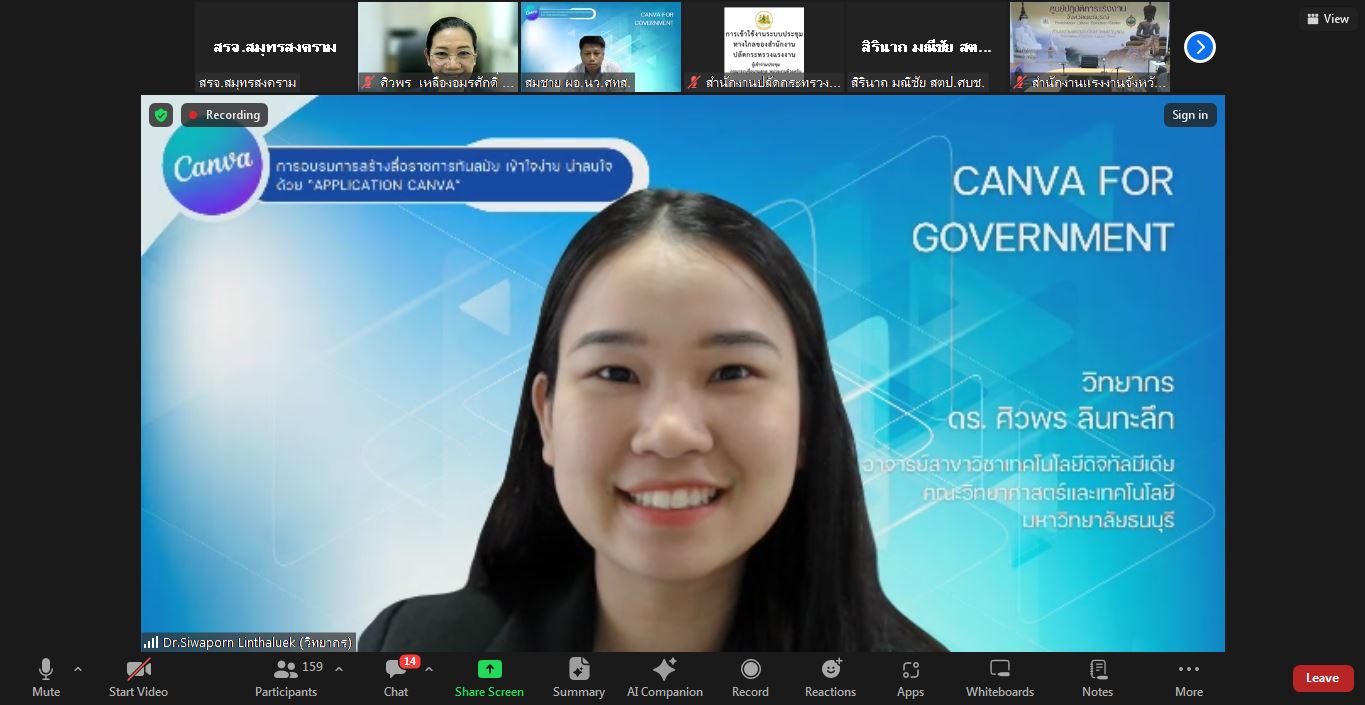The height and width of the screenshot is (705, 1365).
Task: Click the muted mic icon on สำนักงานแรงงานจังหวัด tile
Action: pos(1020,83)
